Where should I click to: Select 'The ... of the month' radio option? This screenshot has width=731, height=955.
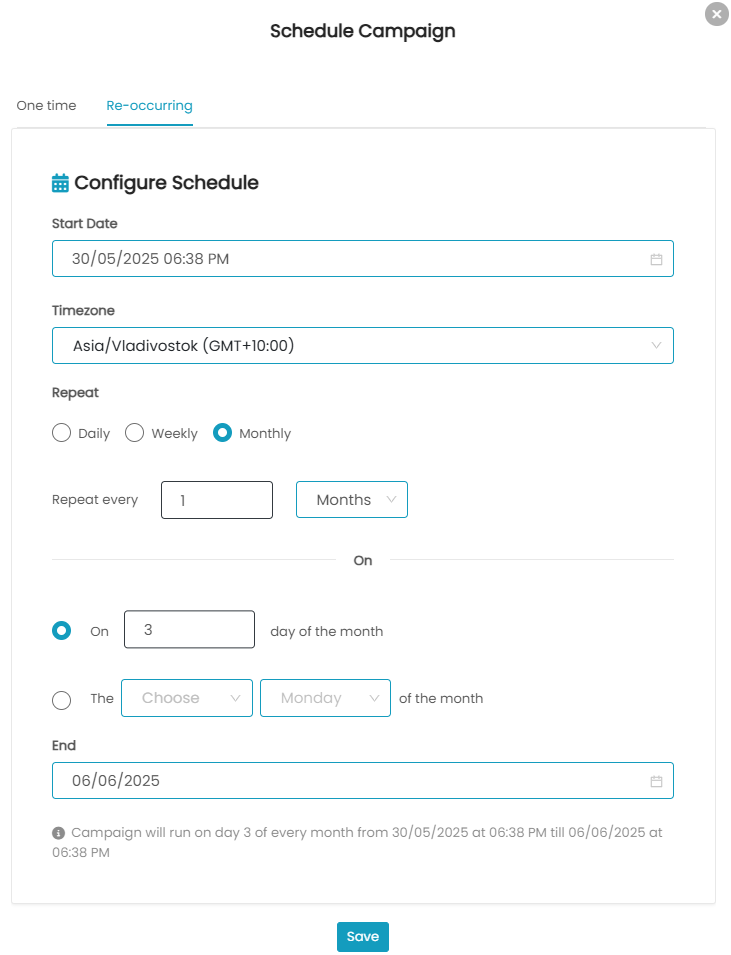click(62, 700)
